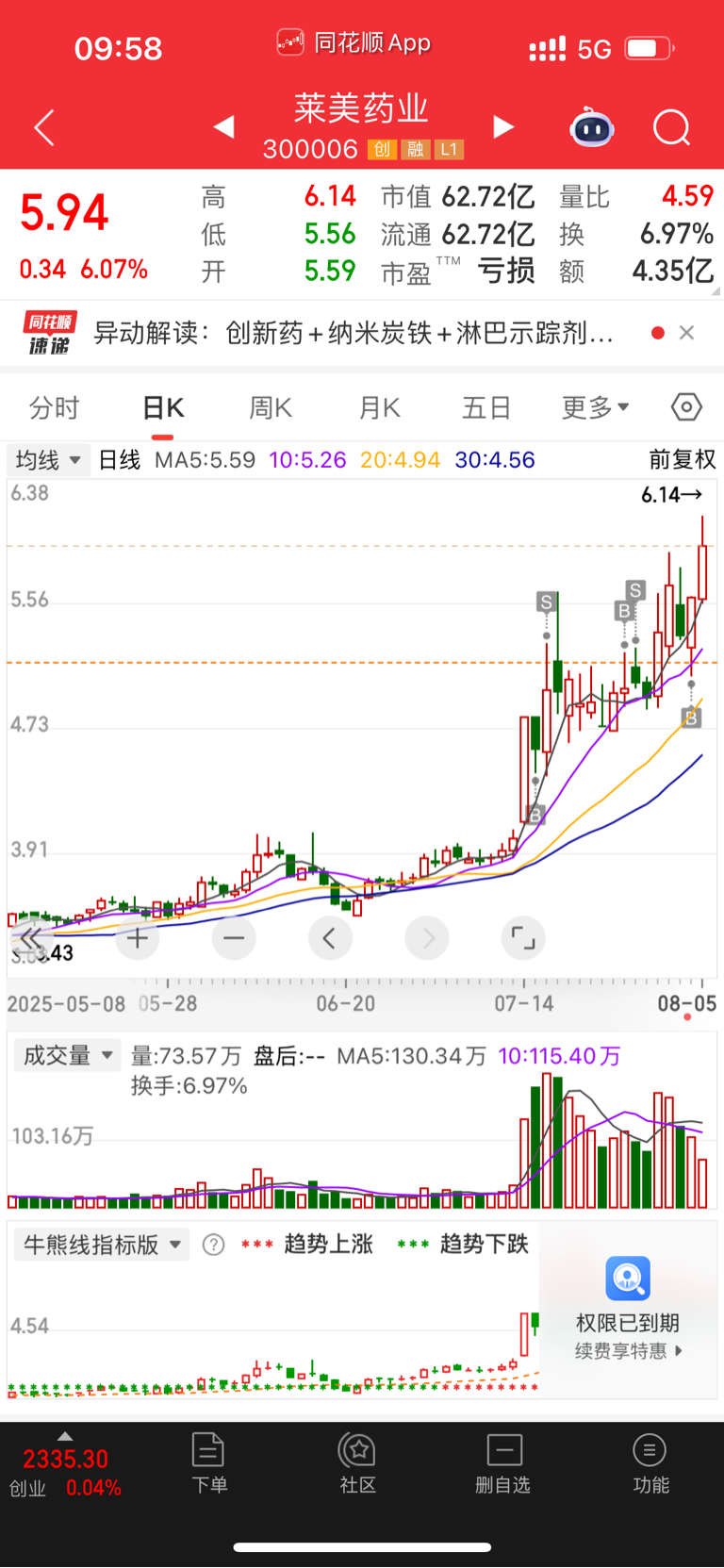
Task: Tap the 6.14 high price label
Action: click(671, 494)
